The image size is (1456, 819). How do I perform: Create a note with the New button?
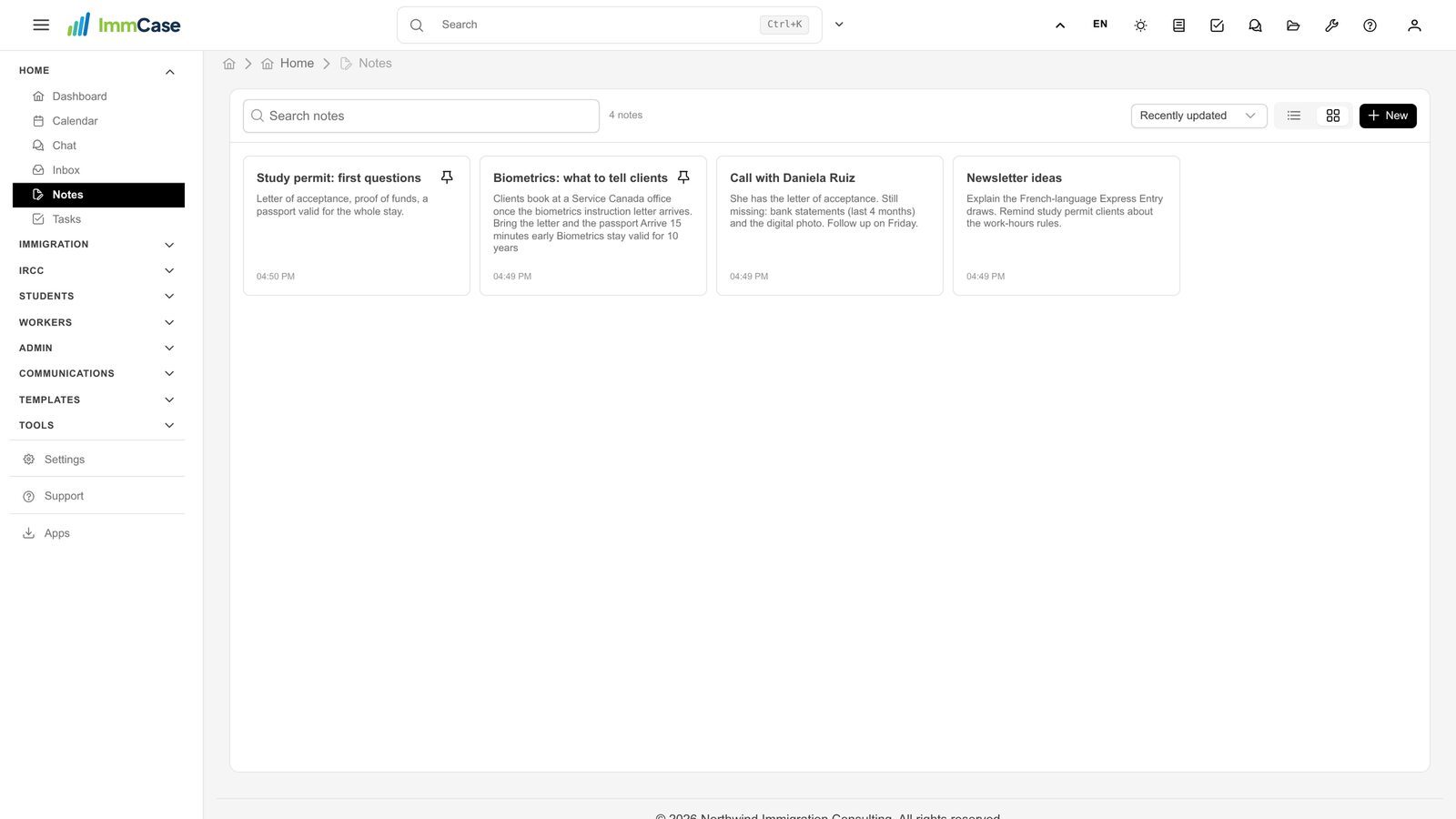coord(1388,116)
